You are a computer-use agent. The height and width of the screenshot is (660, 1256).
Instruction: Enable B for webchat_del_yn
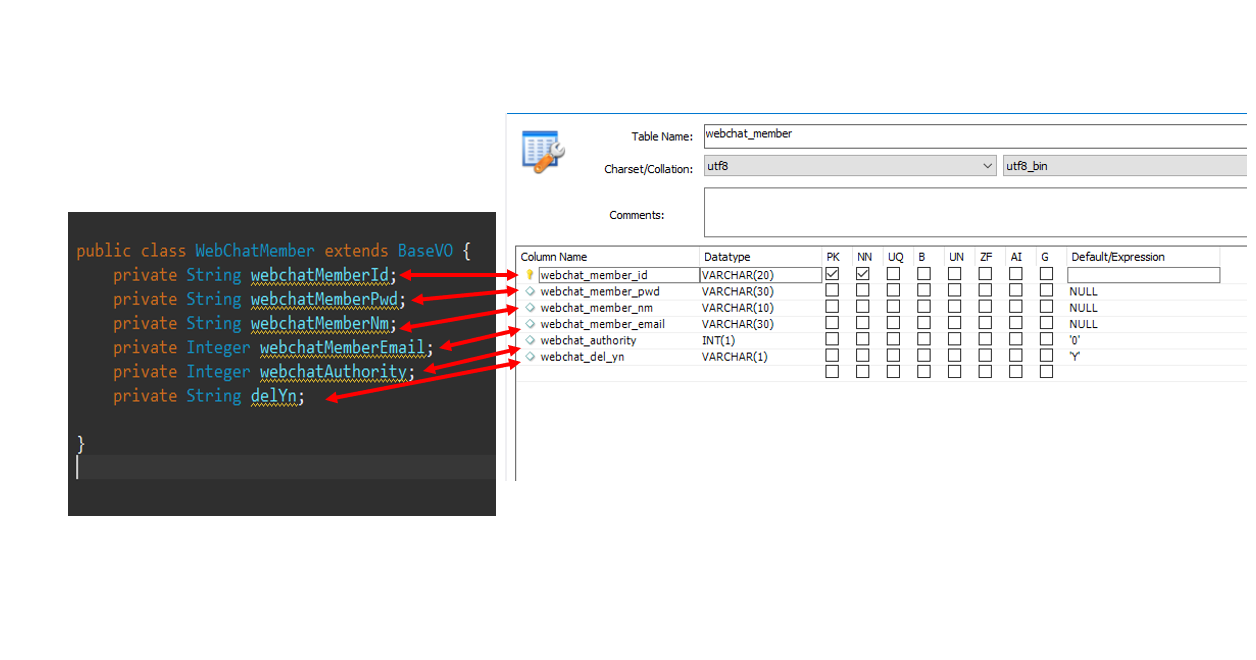pos(924,356)
